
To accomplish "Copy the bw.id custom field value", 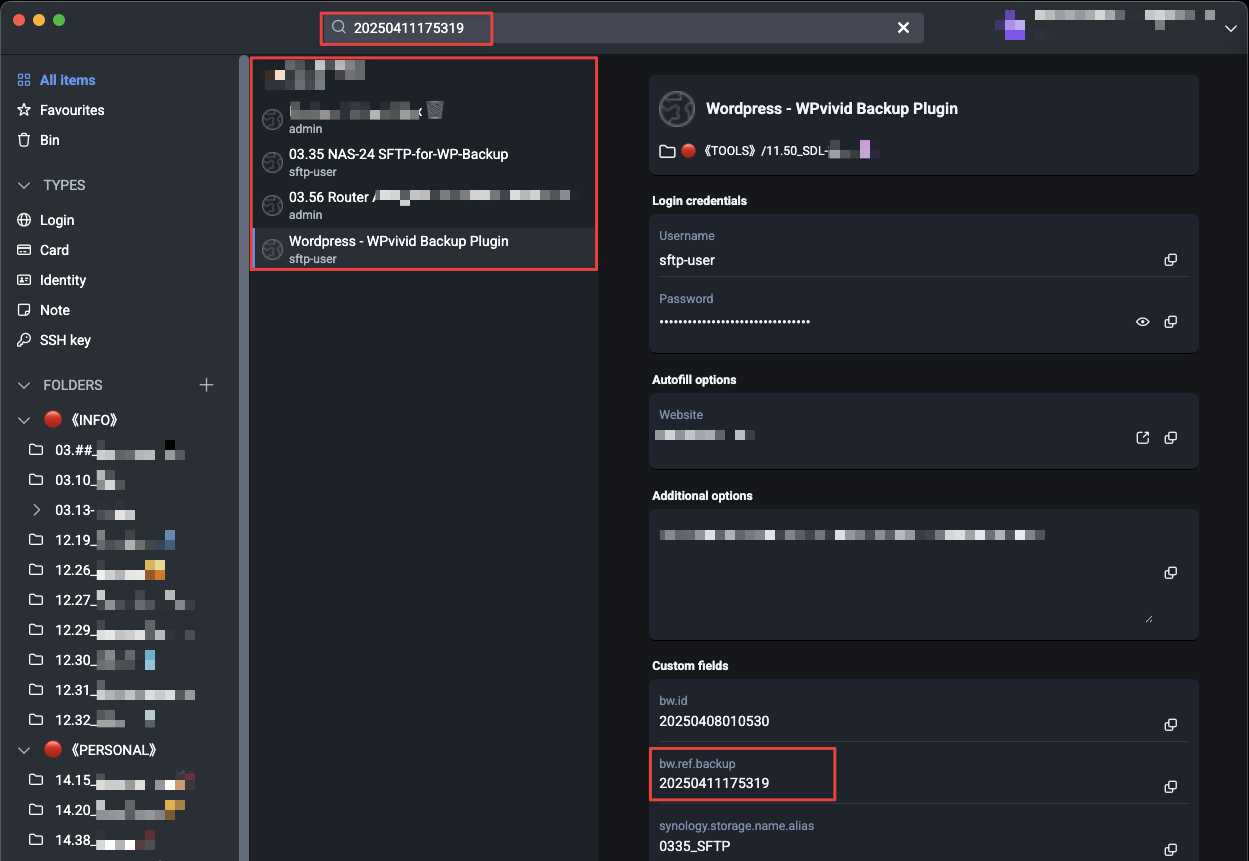I will click(x=1170, y=724).
